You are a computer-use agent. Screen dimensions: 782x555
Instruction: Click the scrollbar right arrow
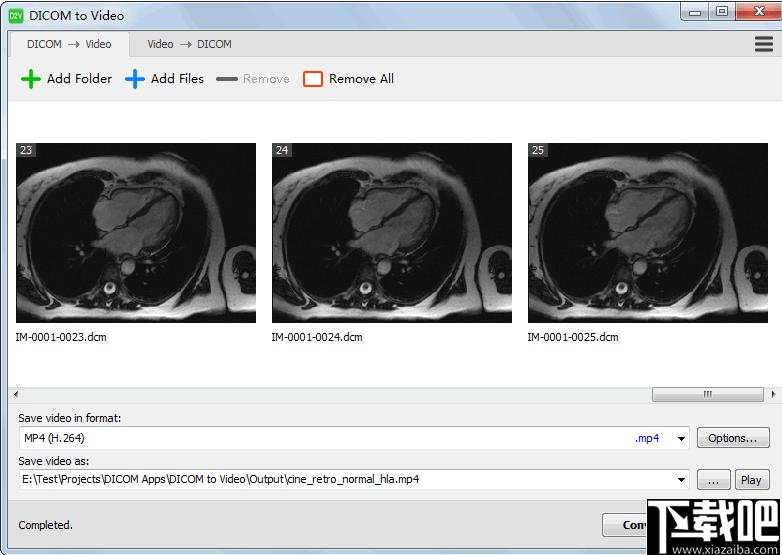coord(773,394)
